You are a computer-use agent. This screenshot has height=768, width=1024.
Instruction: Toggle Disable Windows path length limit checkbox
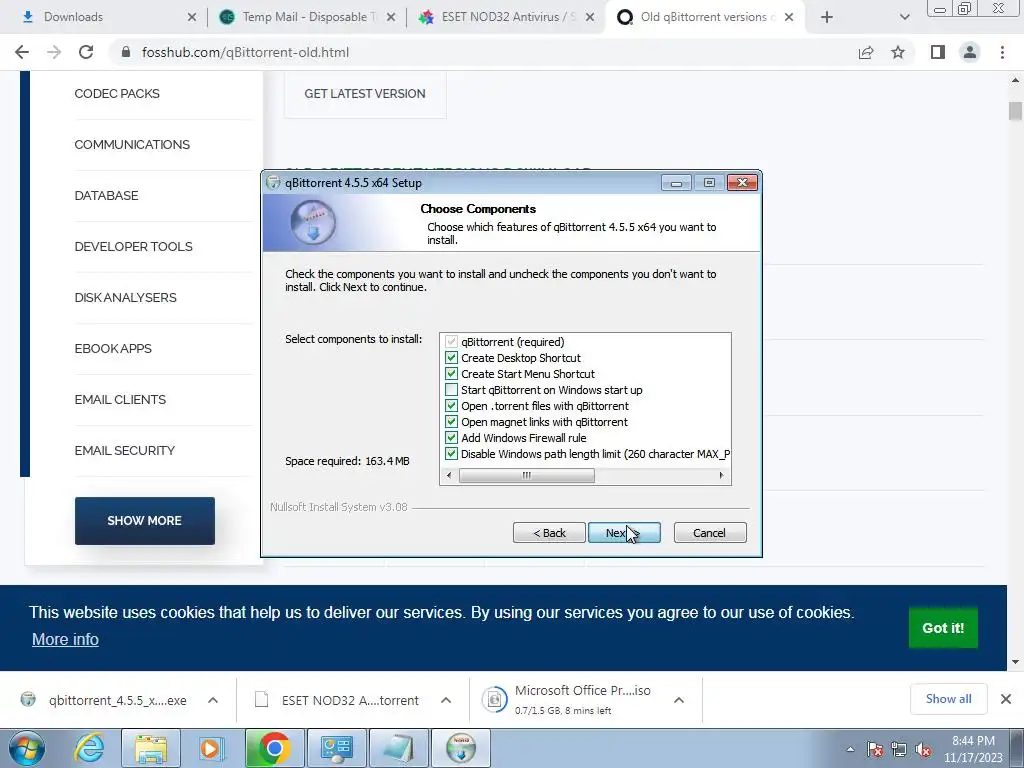click(451, 454)
